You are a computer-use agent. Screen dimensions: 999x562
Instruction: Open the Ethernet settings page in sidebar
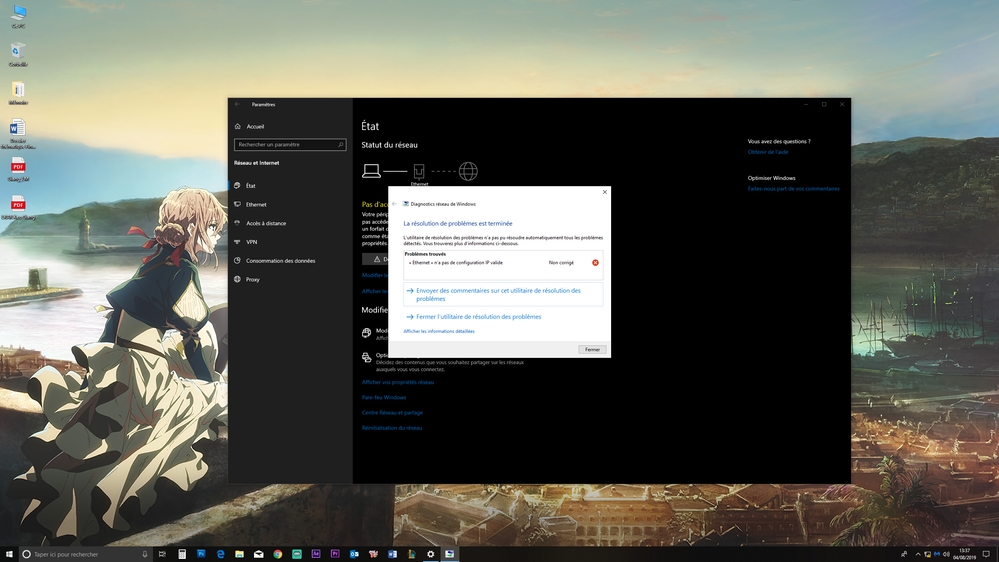[256, 205]
